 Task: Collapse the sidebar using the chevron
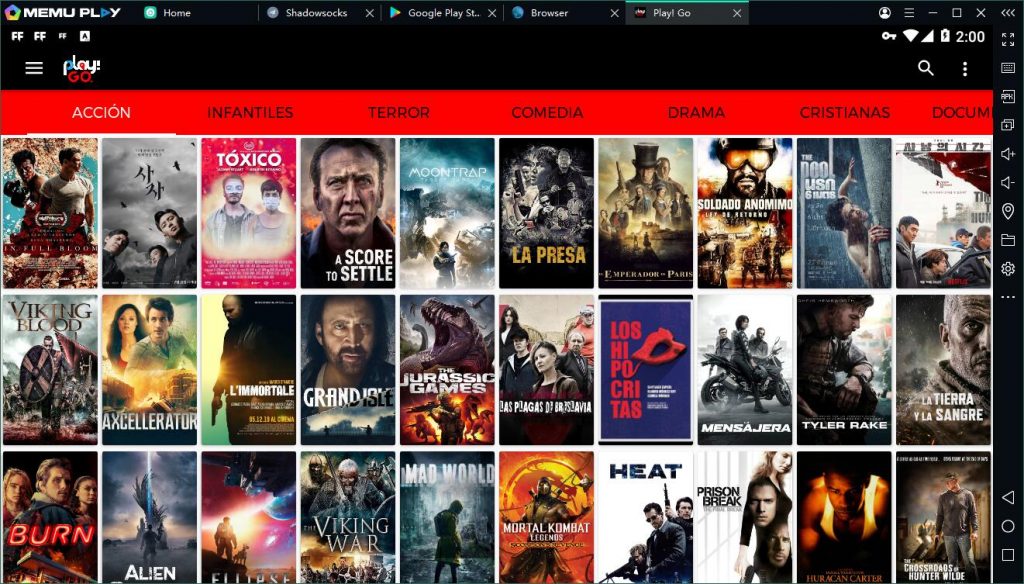click(1009, 12)
